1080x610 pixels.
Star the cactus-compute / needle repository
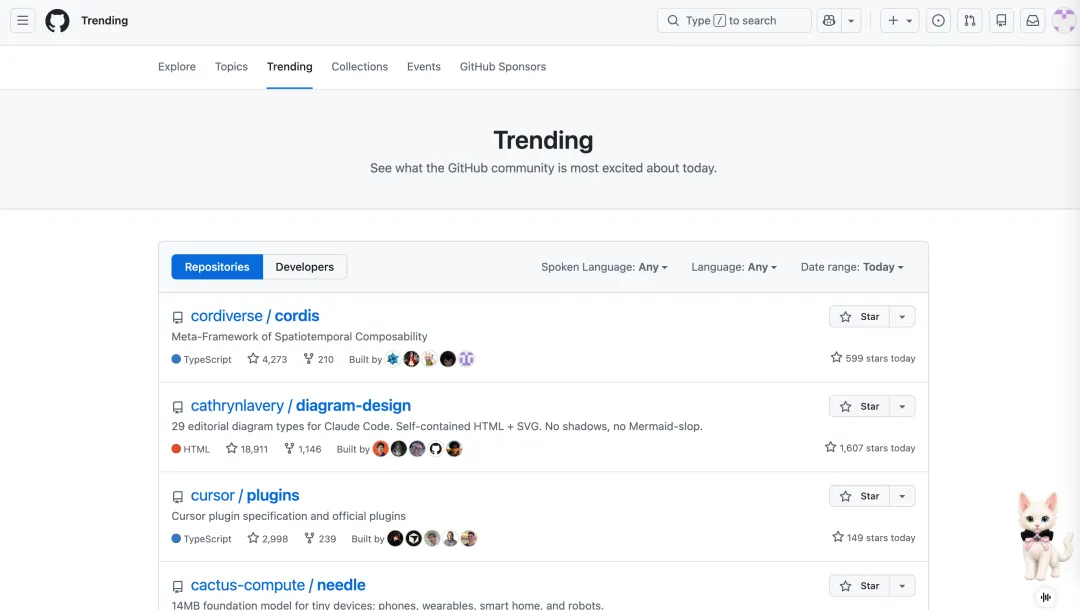[860, 586]
